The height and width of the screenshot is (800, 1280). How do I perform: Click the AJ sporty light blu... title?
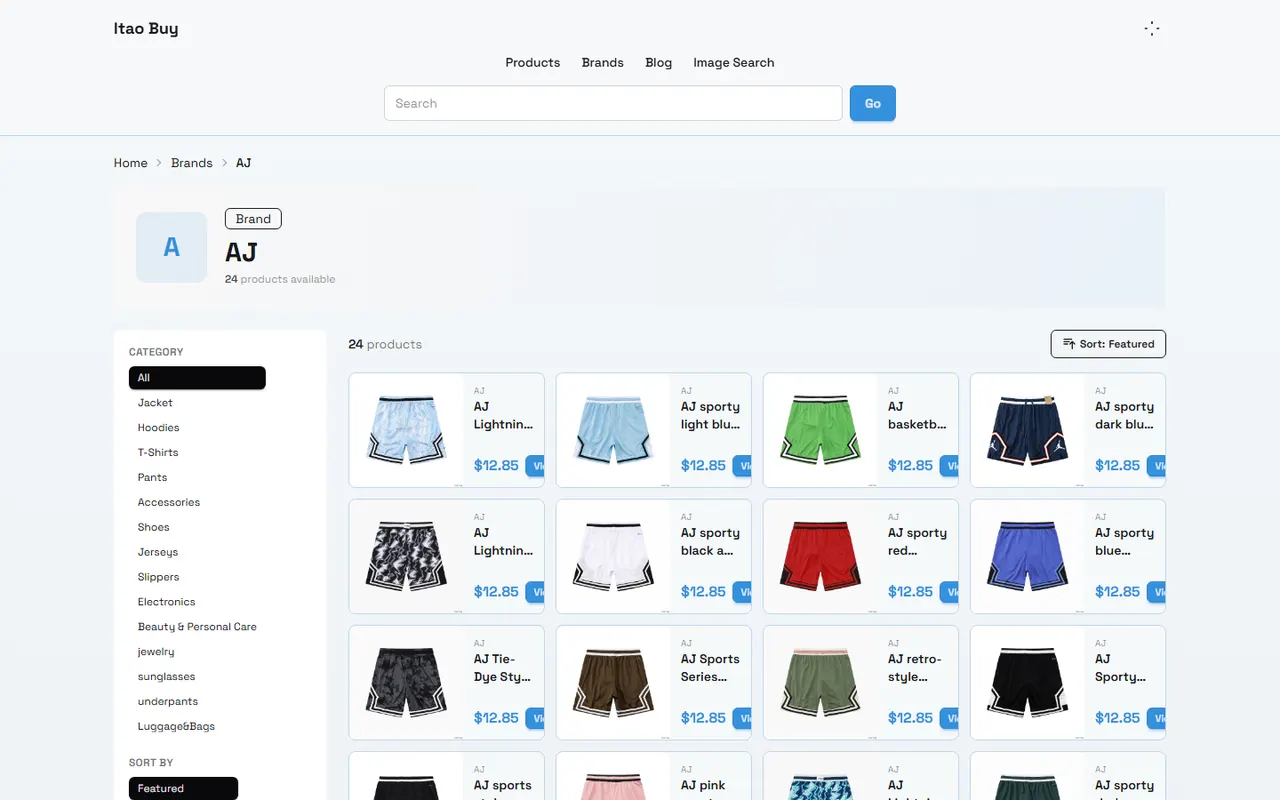point(711,416)
